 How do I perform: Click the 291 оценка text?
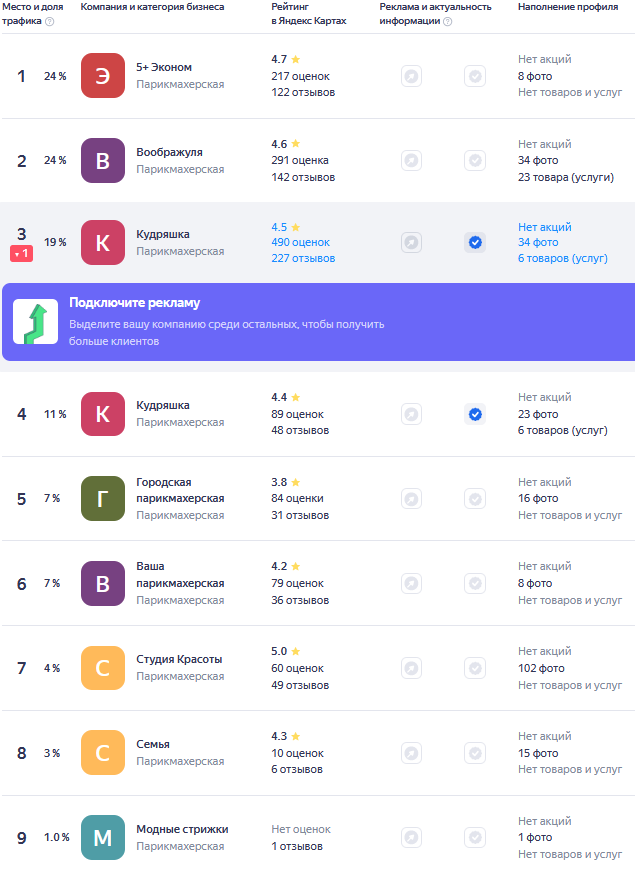coord(300,160)
